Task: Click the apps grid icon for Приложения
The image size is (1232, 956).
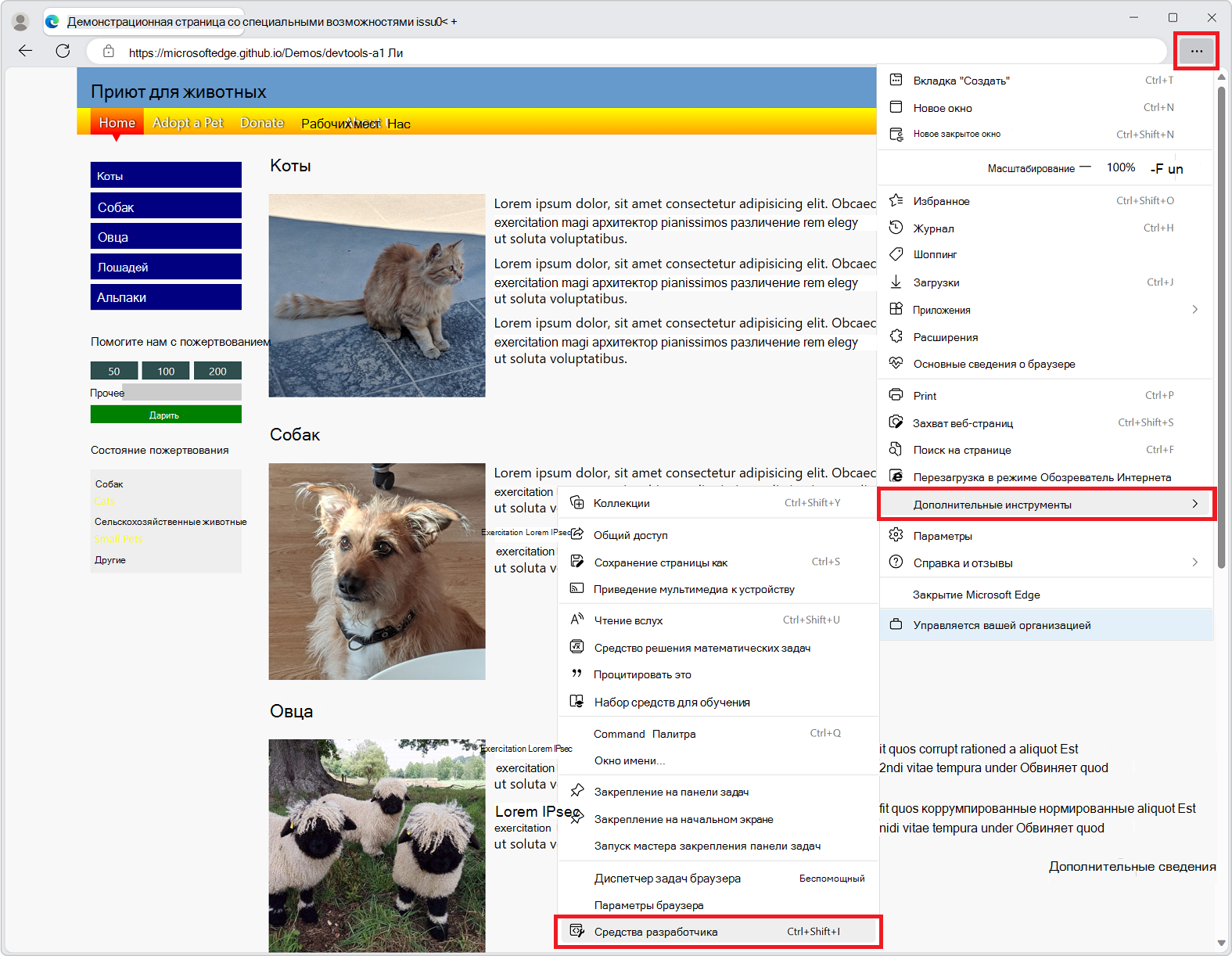Action: (896, 309)
